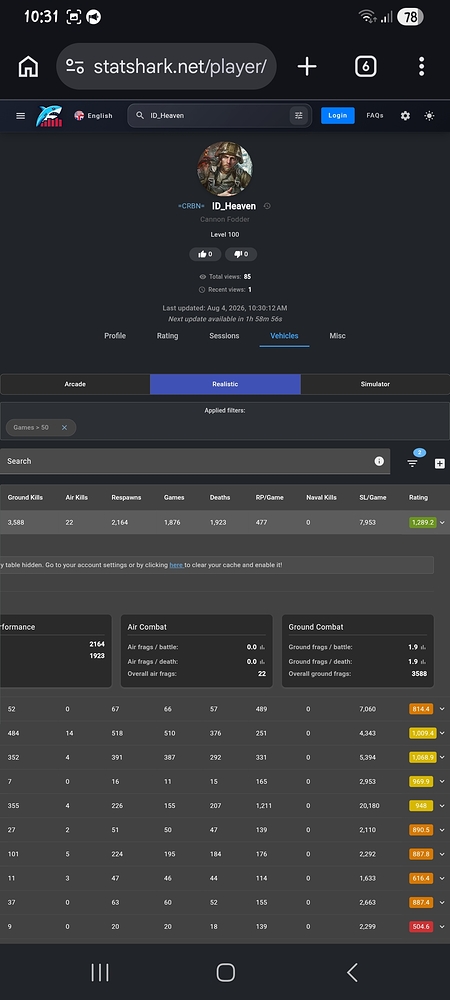Switch to the Profile tab

[115, 335]
